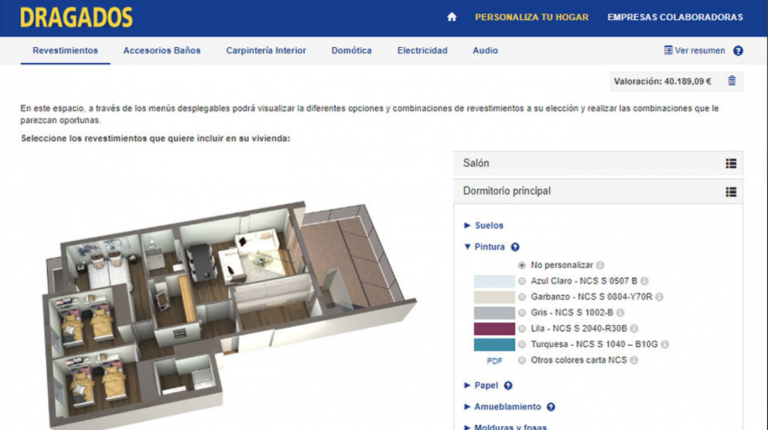Click the home icon in header
Screen dimensions: 768x430
[452, 17]
